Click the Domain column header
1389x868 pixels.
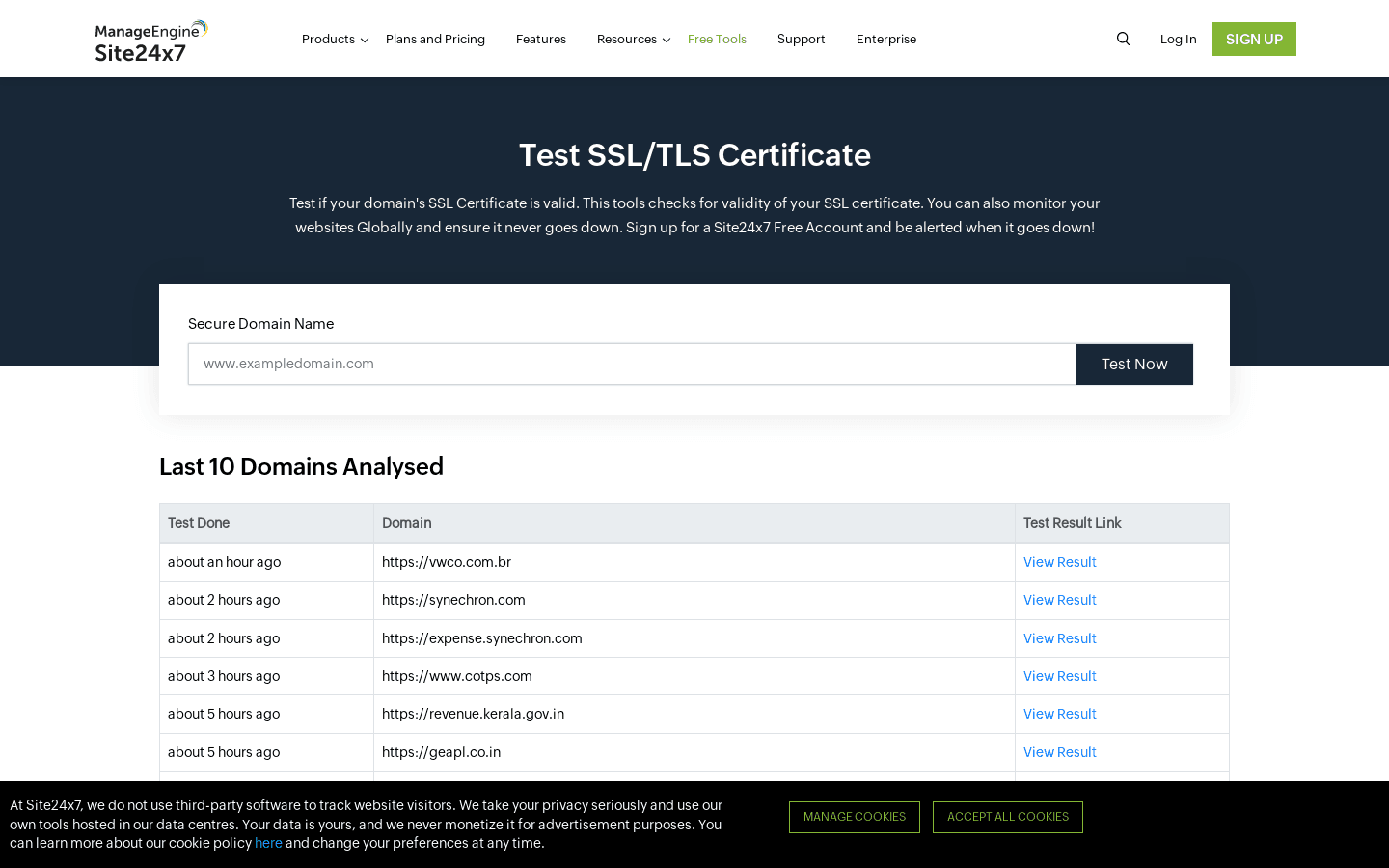(x=694, y=523)
